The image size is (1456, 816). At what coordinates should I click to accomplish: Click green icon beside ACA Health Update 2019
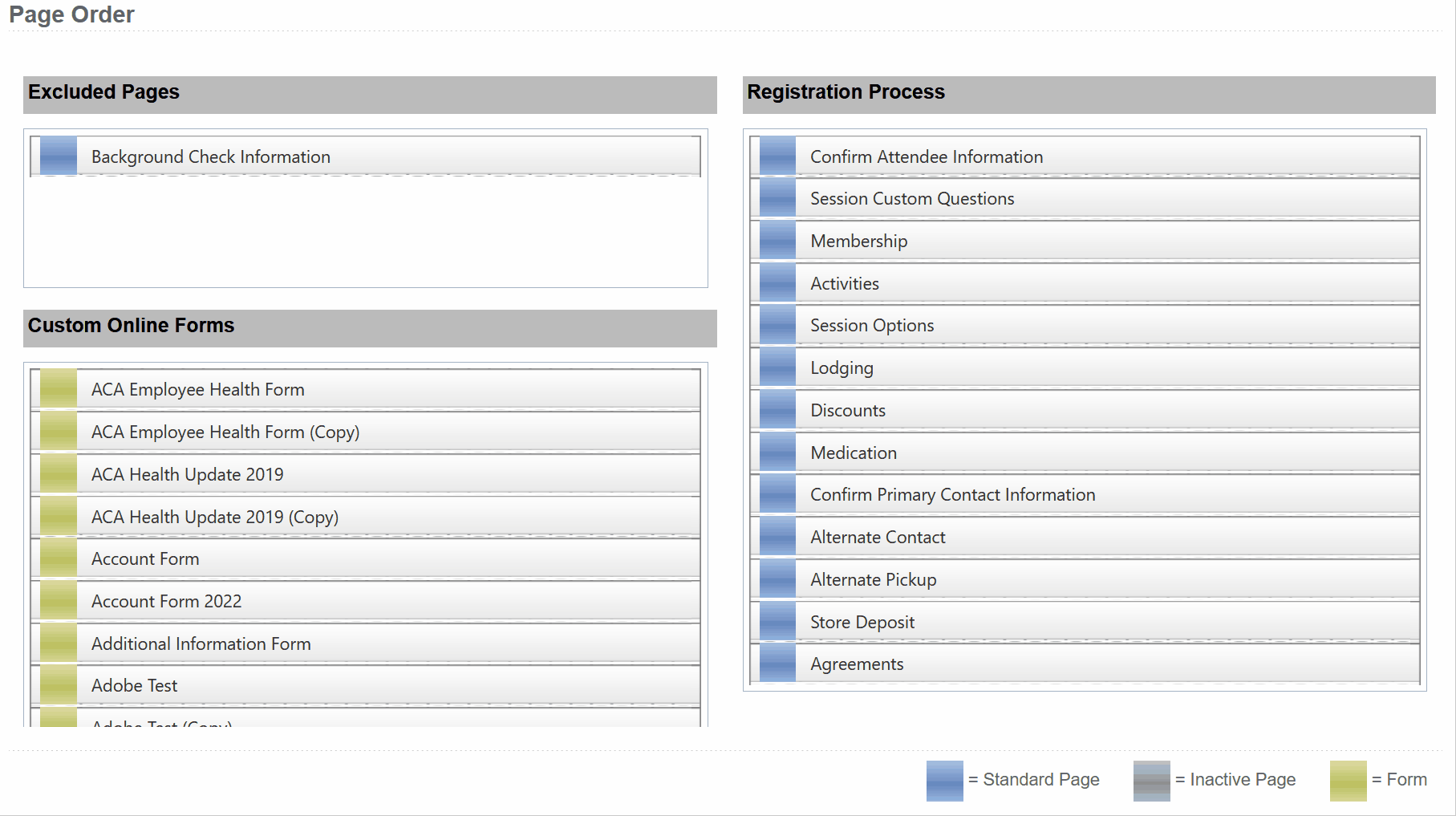coord(59,474)
